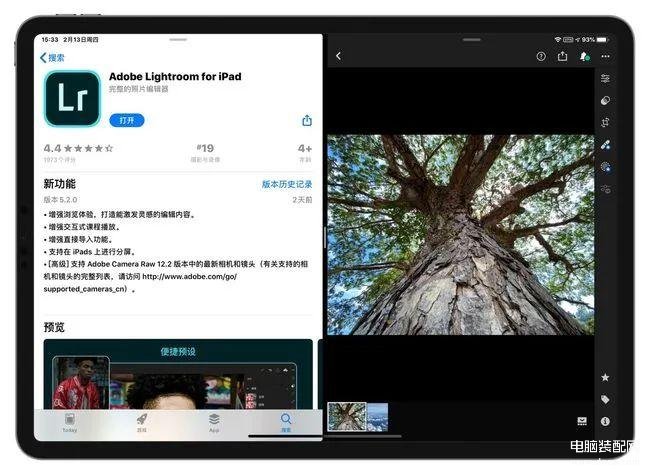Tap the blue 打开 button
Viewport: 650px width, 475px height.
tap(127, 120)
